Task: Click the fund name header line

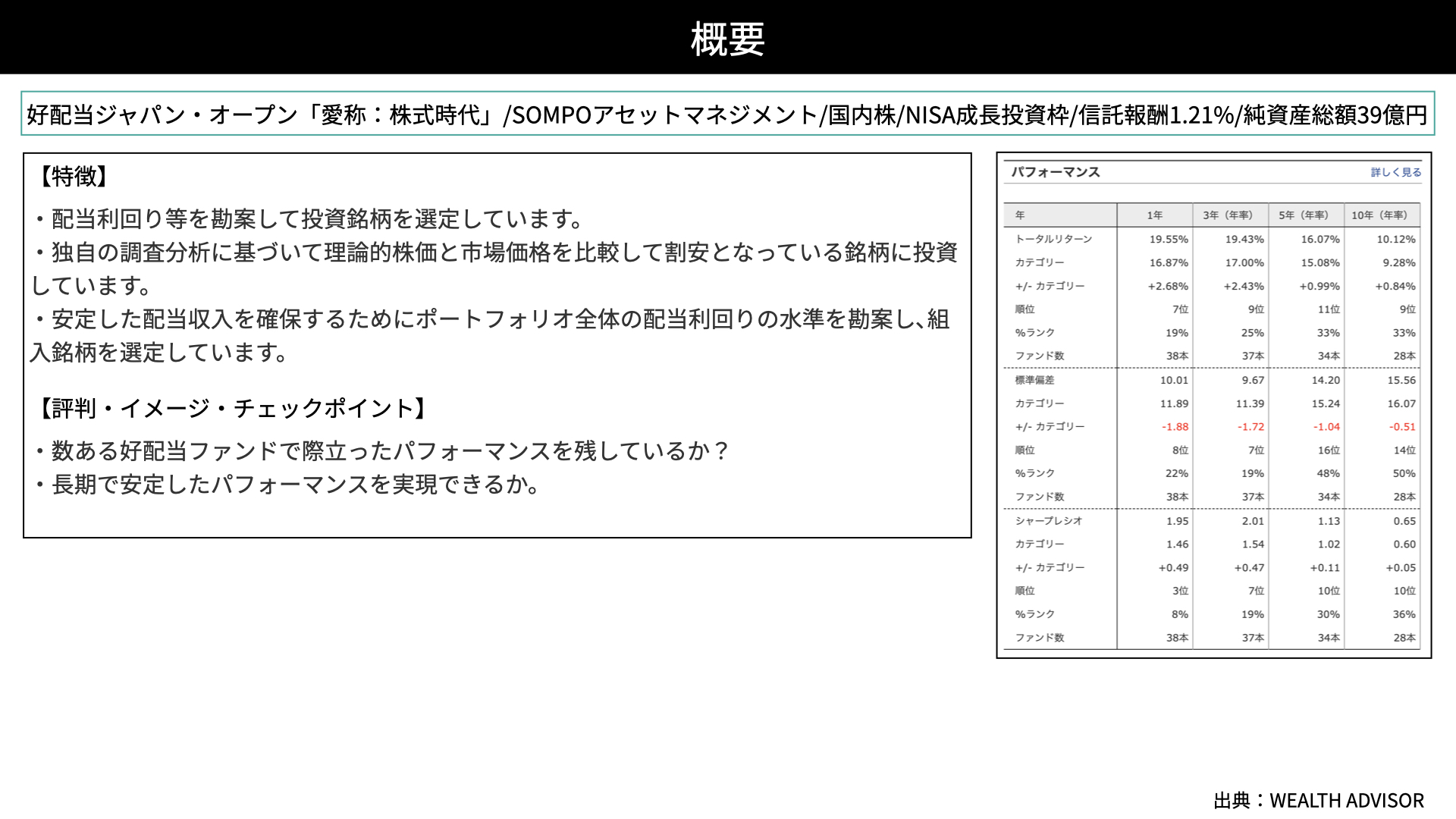Action: (727, 114)
